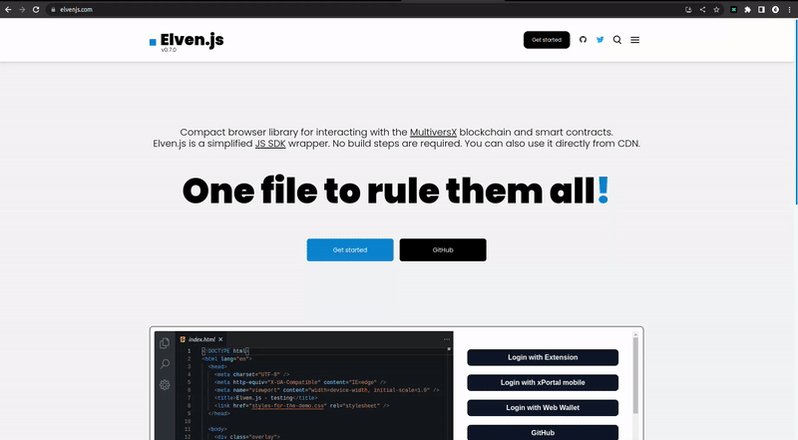This screenshot has height=440, width=798.
Task: Open site search with magnifier icon
Action: click(617, 40)
